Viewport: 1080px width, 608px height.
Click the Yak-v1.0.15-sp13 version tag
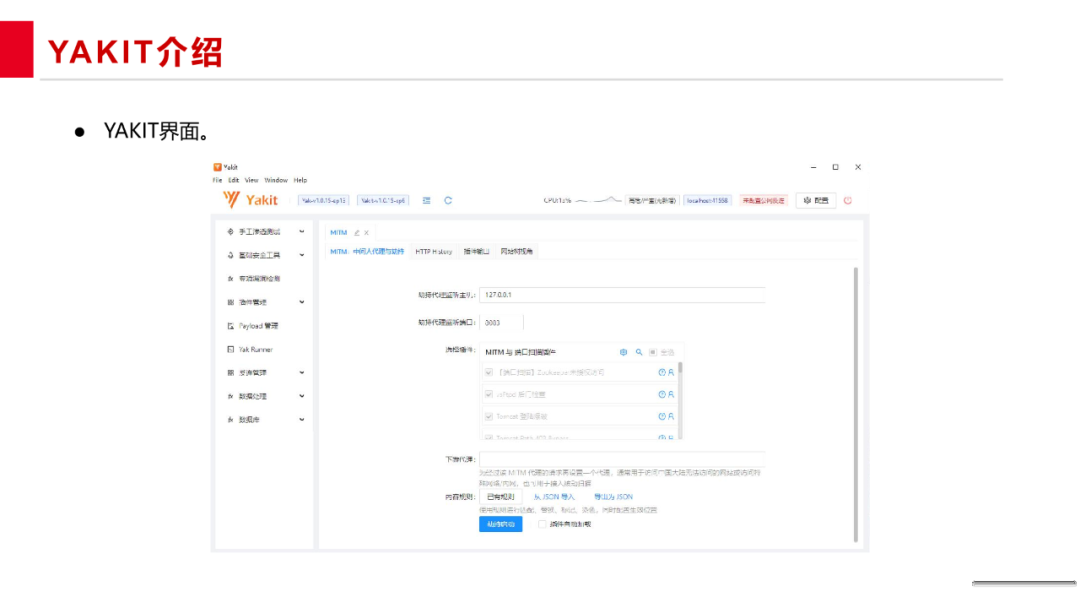click(324, 200)
